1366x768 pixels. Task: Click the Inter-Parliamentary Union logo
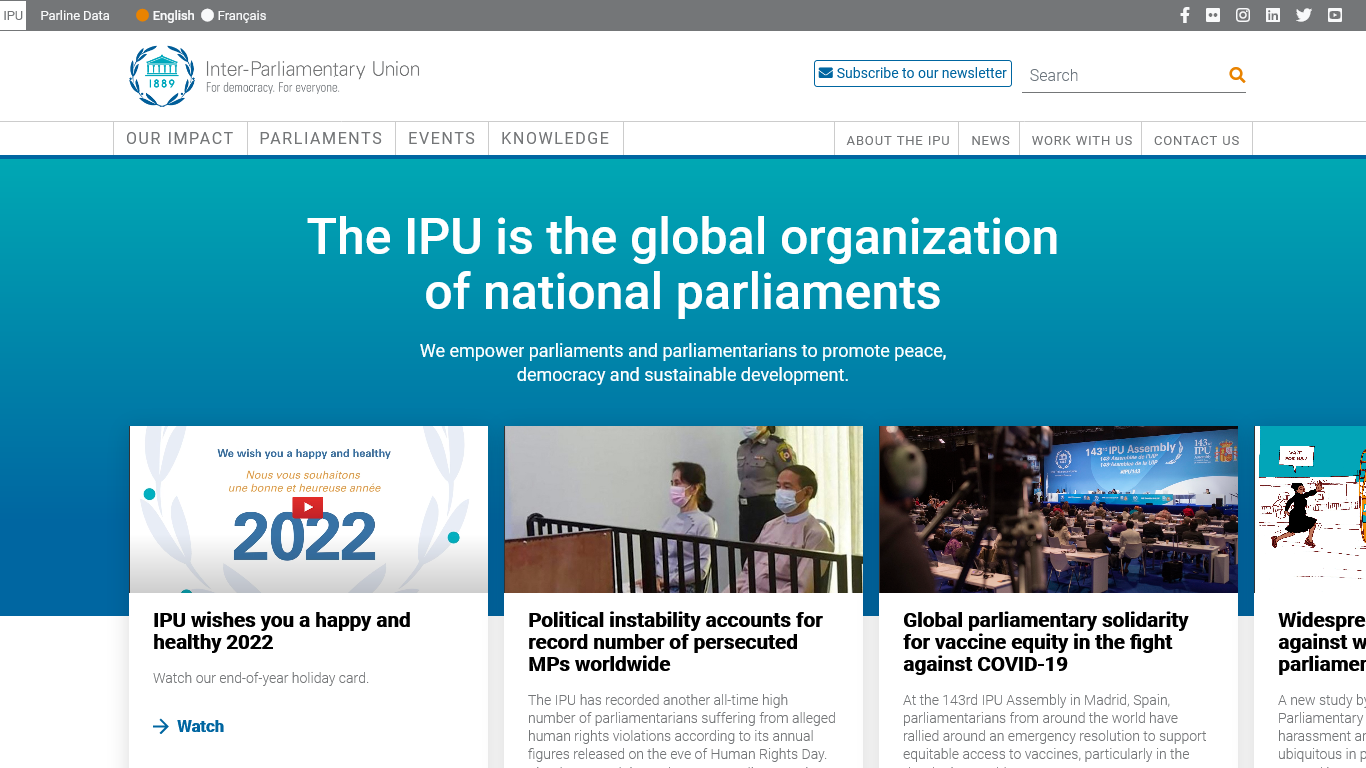(275, 75)
